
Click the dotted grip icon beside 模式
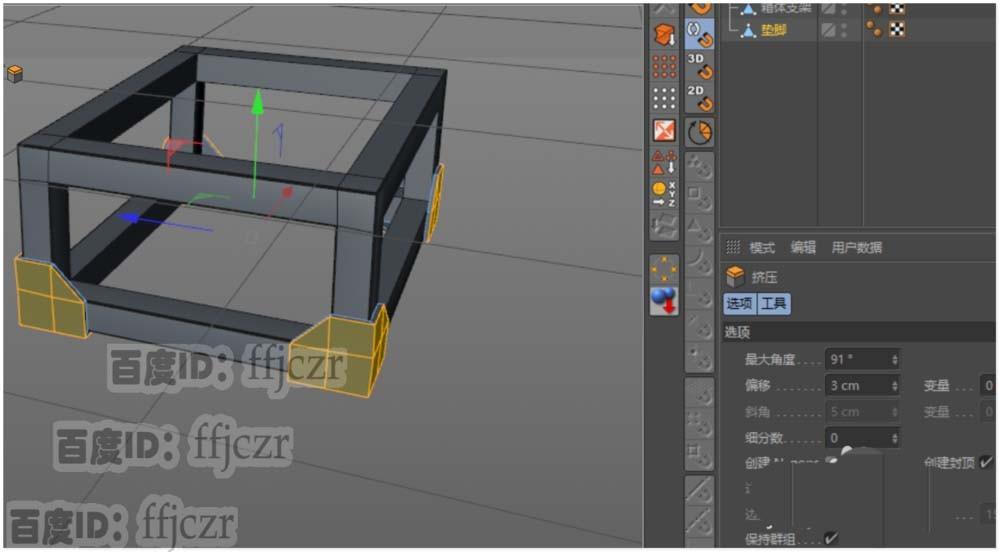point(733,247)
